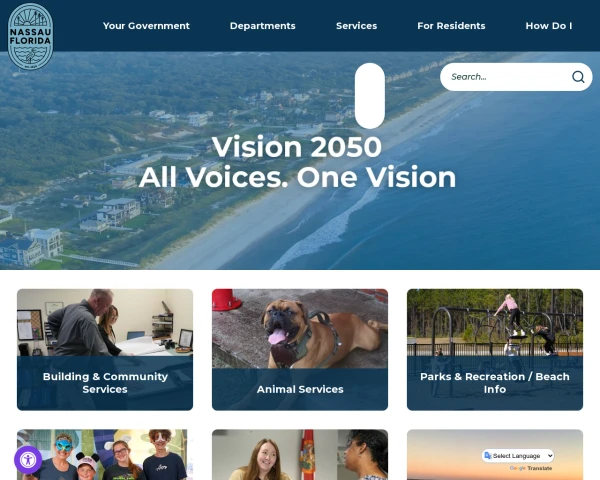Open the Departments menu
Image resolution: width=600 pixels, height=480 pixels.
[x=262, y=26]
